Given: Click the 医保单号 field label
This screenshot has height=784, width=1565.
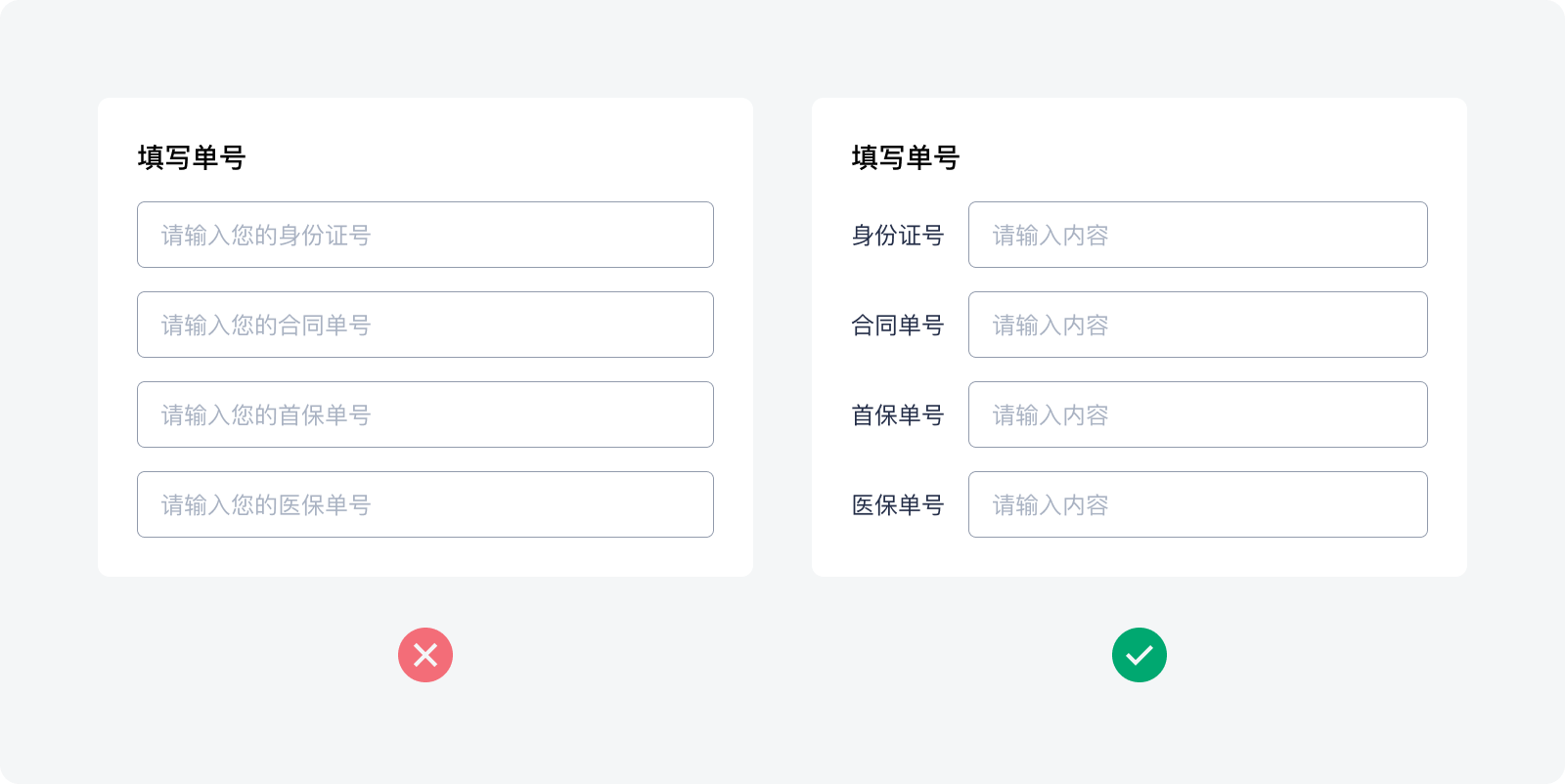Looking at the screenshot, I should point(897,505).
